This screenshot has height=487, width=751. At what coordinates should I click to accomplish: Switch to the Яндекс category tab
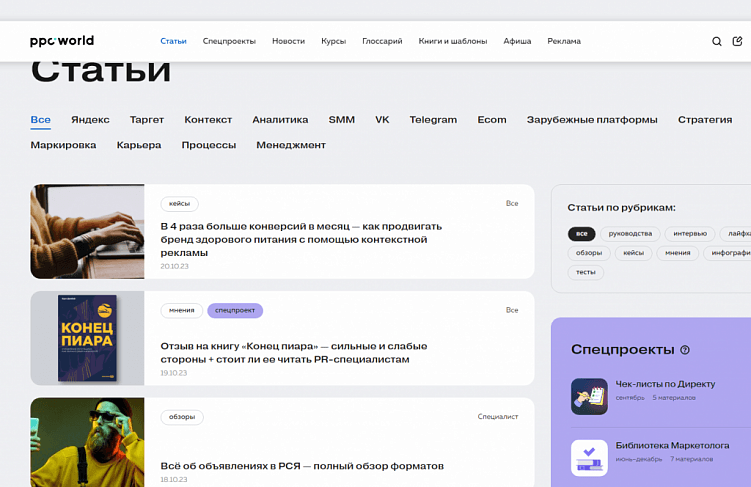tap(91, 120)
